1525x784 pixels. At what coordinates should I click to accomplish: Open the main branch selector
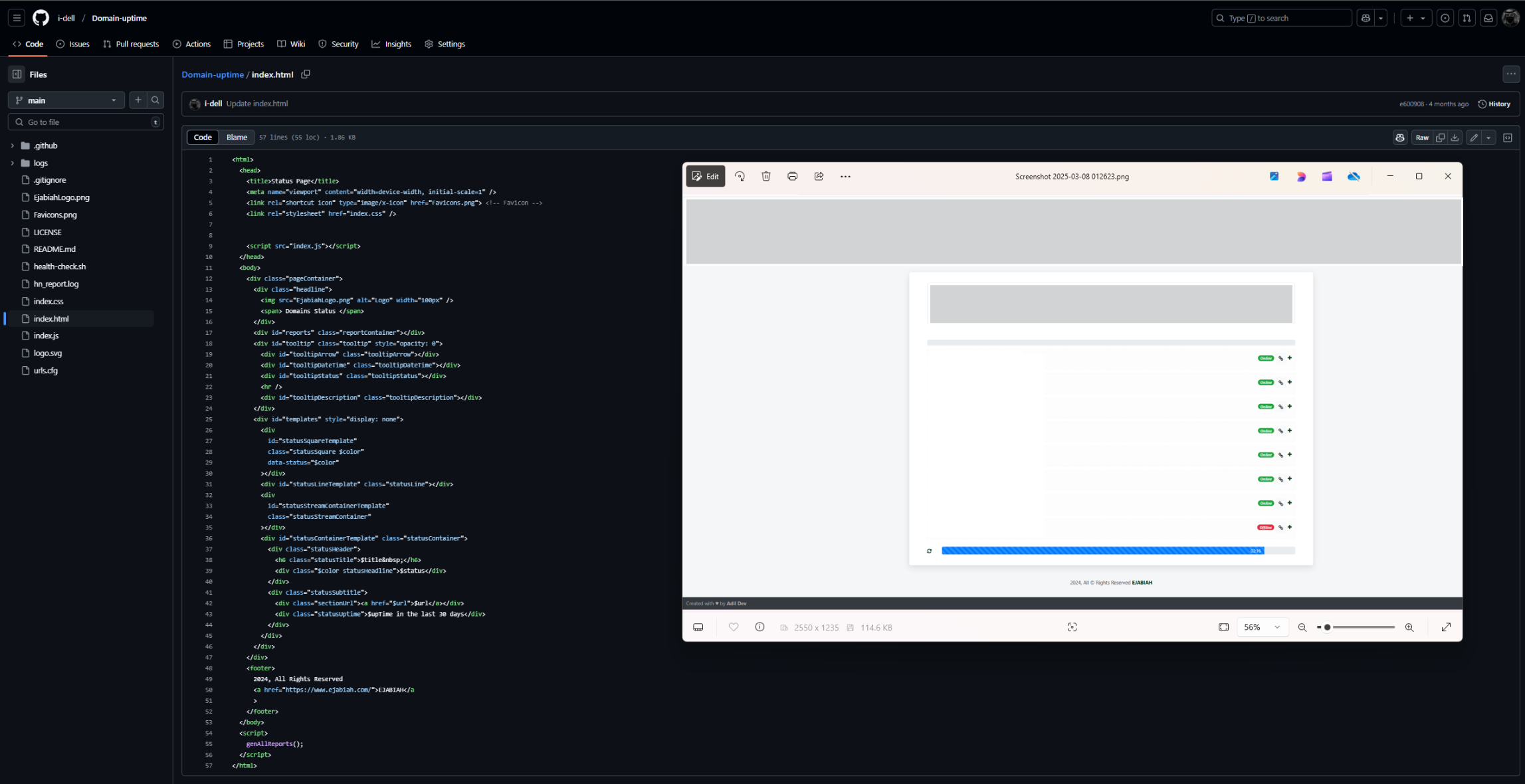65,100
